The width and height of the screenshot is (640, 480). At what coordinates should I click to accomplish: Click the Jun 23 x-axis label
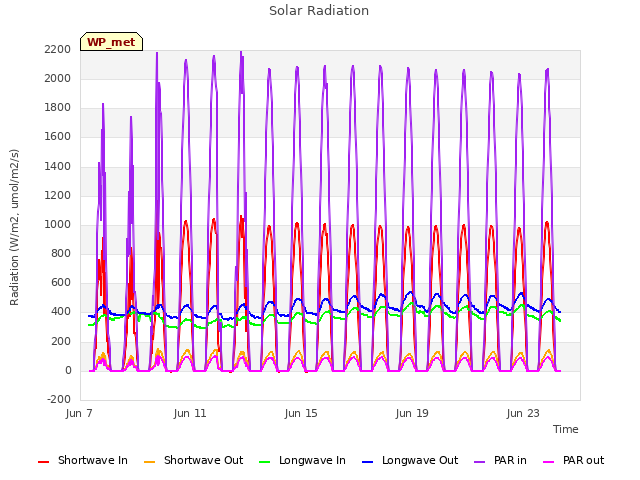point(523,413)
